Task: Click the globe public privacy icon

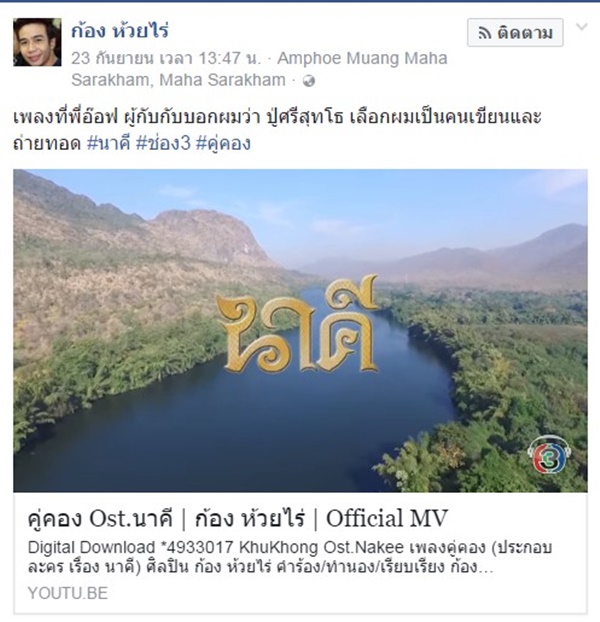Action: (x=309, y=81)
